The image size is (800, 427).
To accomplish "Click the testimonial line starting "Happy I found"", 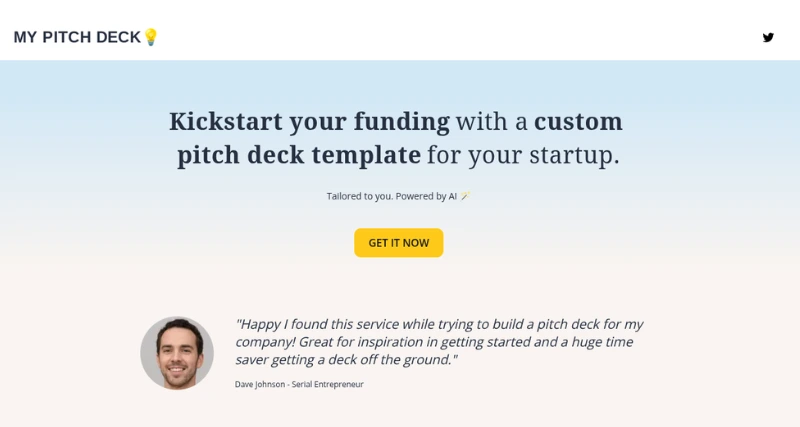I will click(x=439, y=324).
